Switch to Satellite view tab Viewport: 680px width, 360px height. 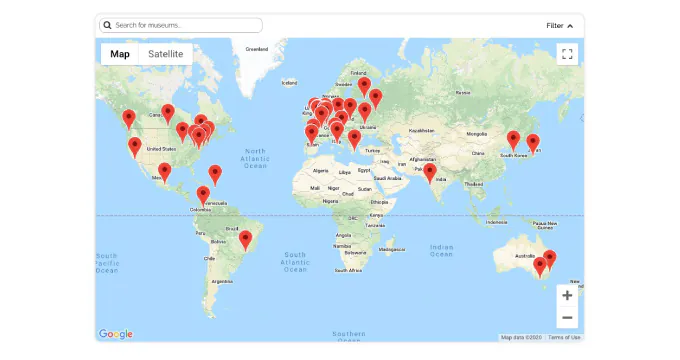166,54
